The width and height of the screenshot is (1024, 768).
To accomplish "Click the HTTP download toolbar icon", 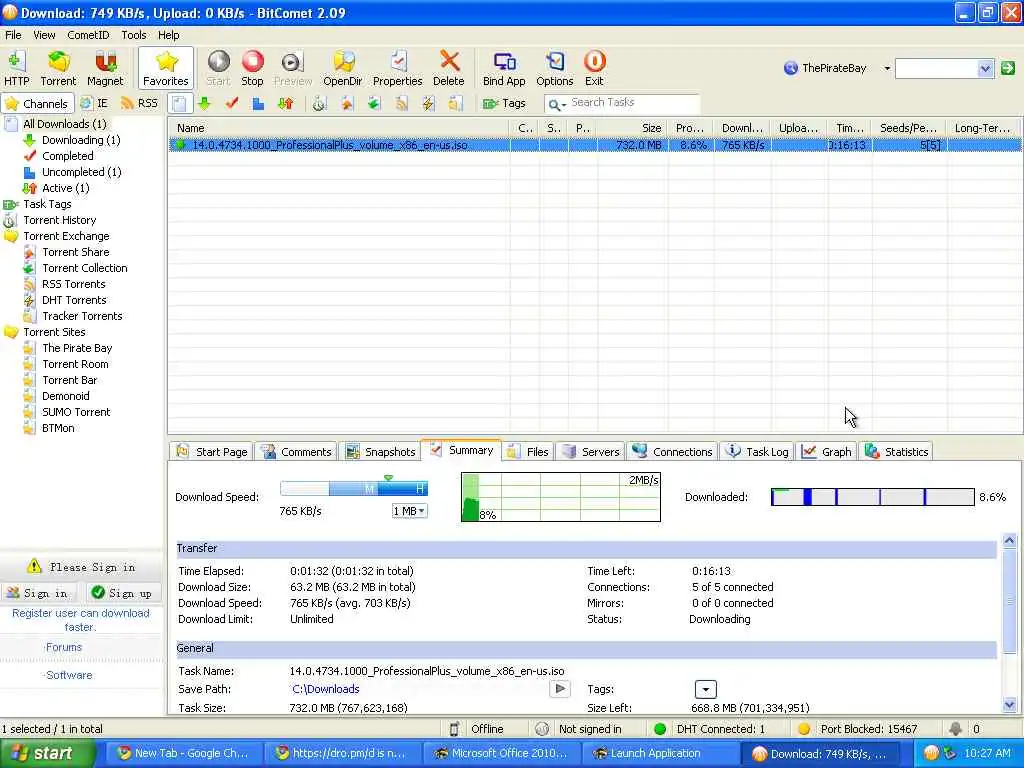I will (16, 69).
